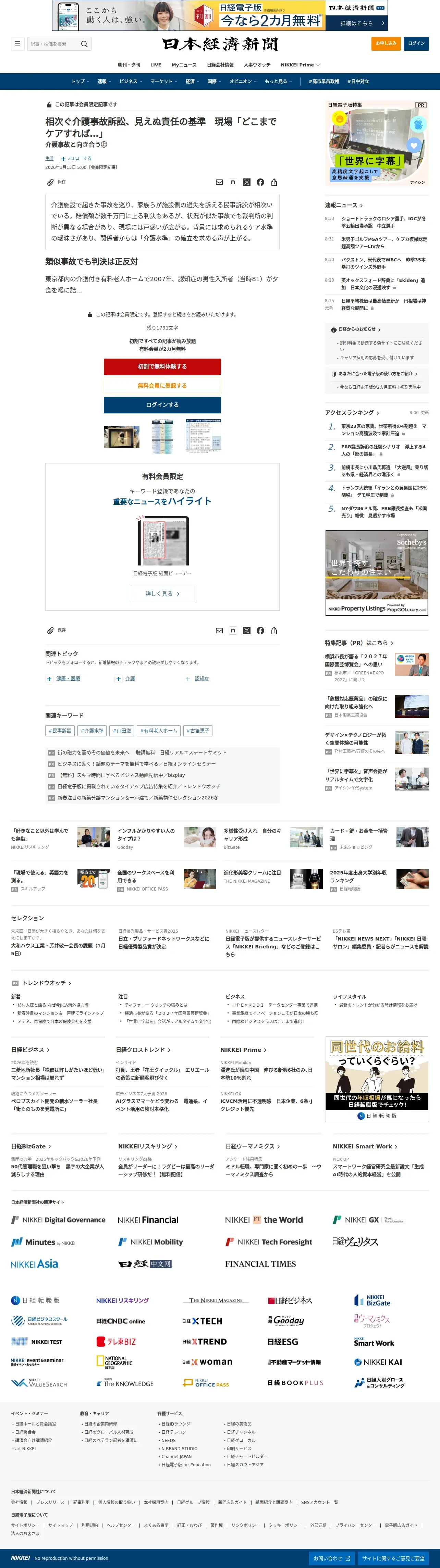Viewport: 440px width, 1568px height.
Task: Expand the 経済 navigation dropdown
Action: [192, 82]
